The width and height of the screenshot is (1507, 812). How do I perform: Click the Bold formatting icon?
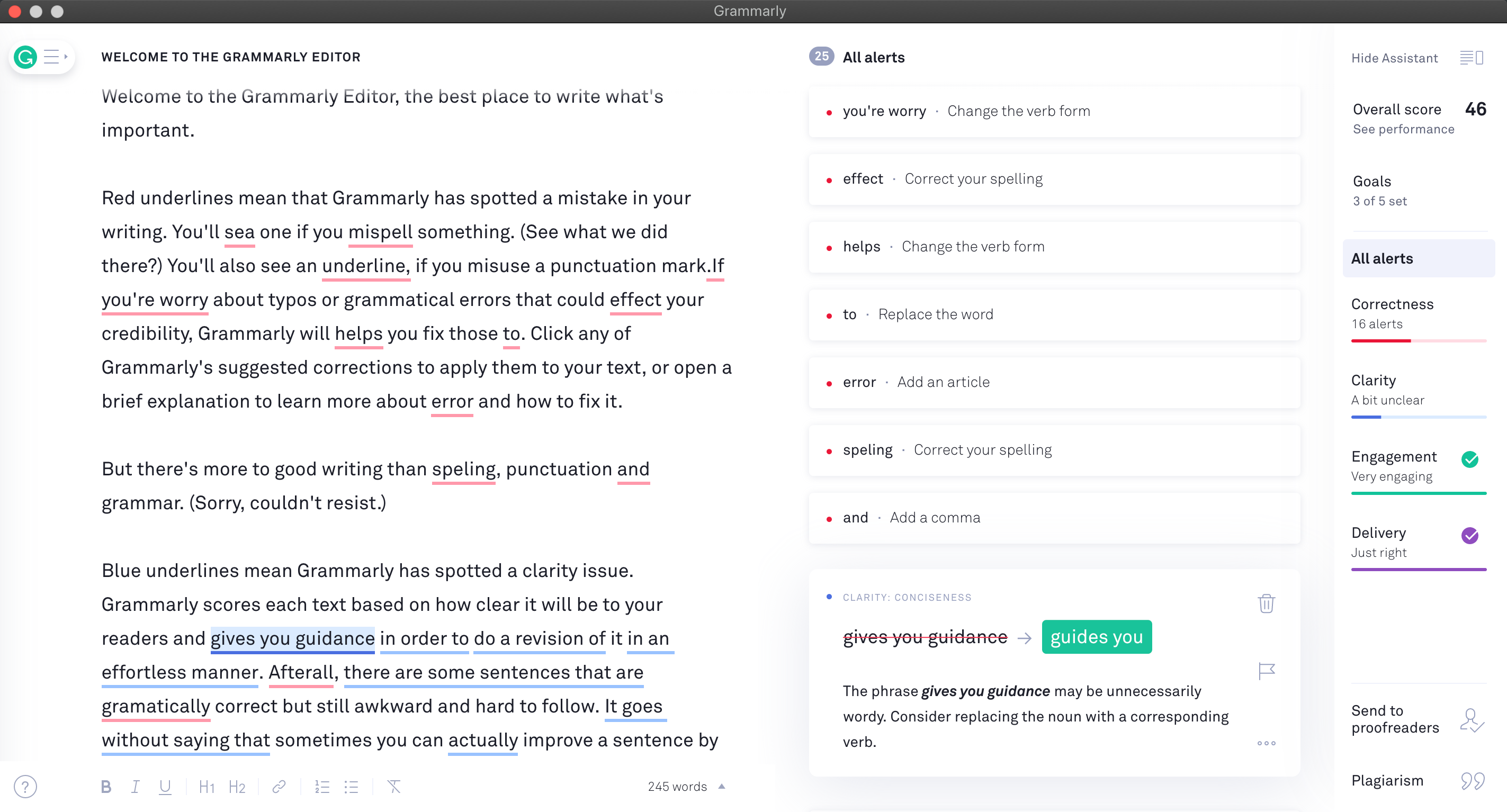(x=108, y=787)
